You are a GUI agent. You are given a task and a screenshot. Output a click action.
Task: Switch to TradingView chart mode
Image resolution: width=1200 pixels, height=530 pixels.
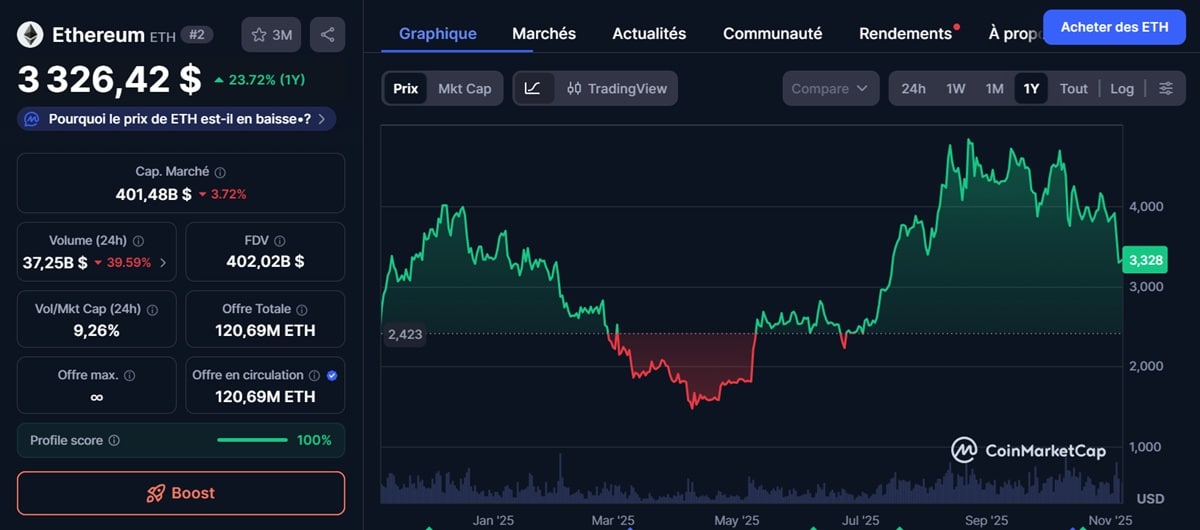point(617,88)
